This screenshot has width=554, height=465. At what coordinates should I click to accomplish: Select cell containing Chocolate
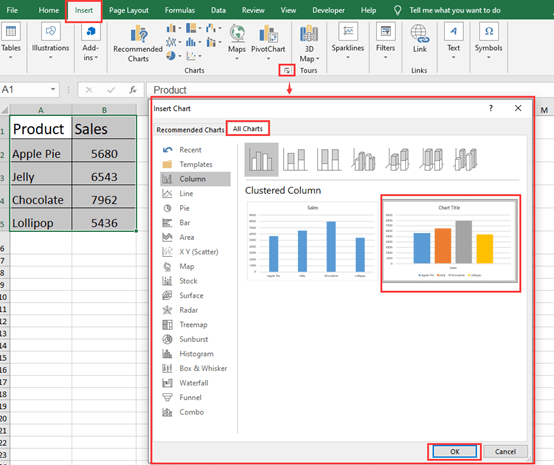(41, 197)
